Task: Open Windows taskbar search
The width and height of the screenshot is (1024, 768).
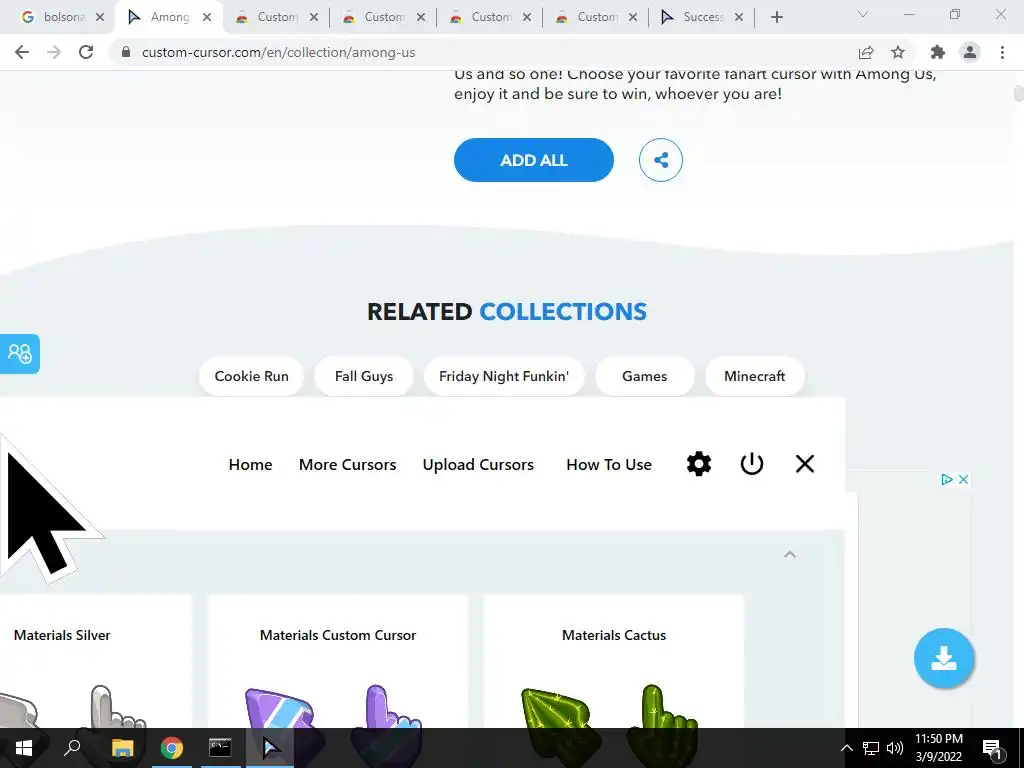Action: (x=72, y=748)
